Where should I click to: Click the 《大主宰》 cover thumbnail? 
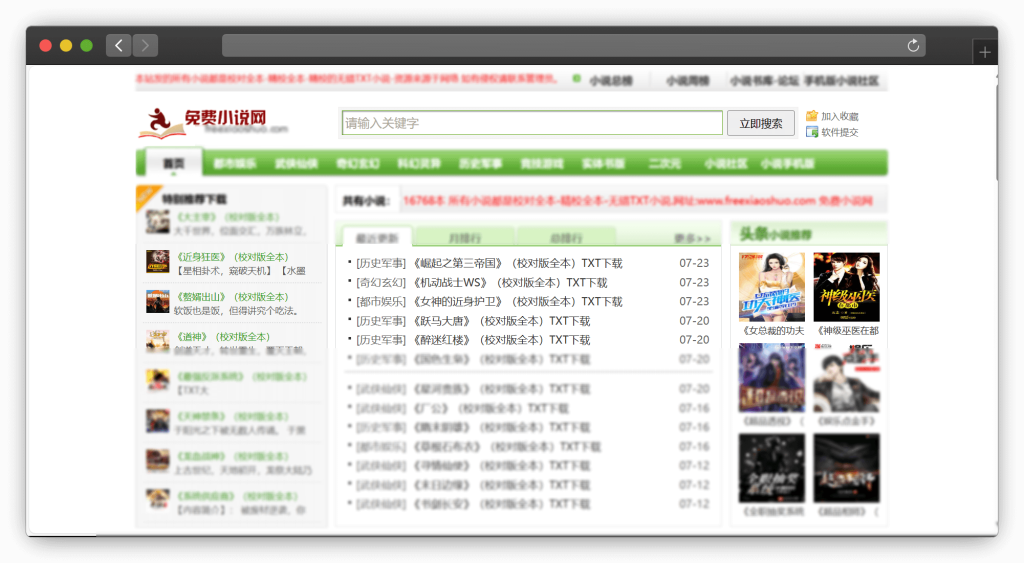point(157,222)
